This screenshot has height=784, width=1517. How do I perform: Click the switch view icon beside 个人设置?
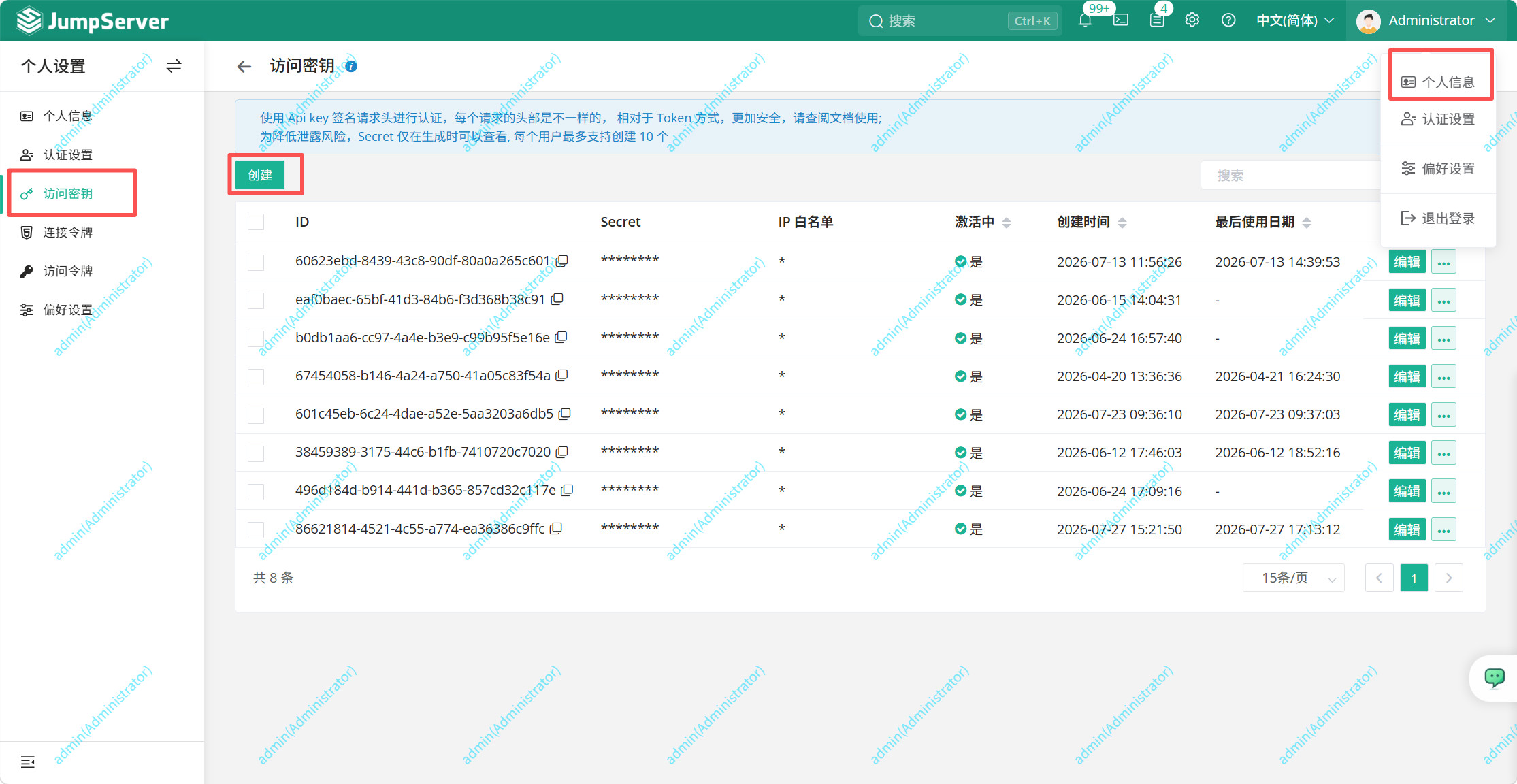coord(174,66)
